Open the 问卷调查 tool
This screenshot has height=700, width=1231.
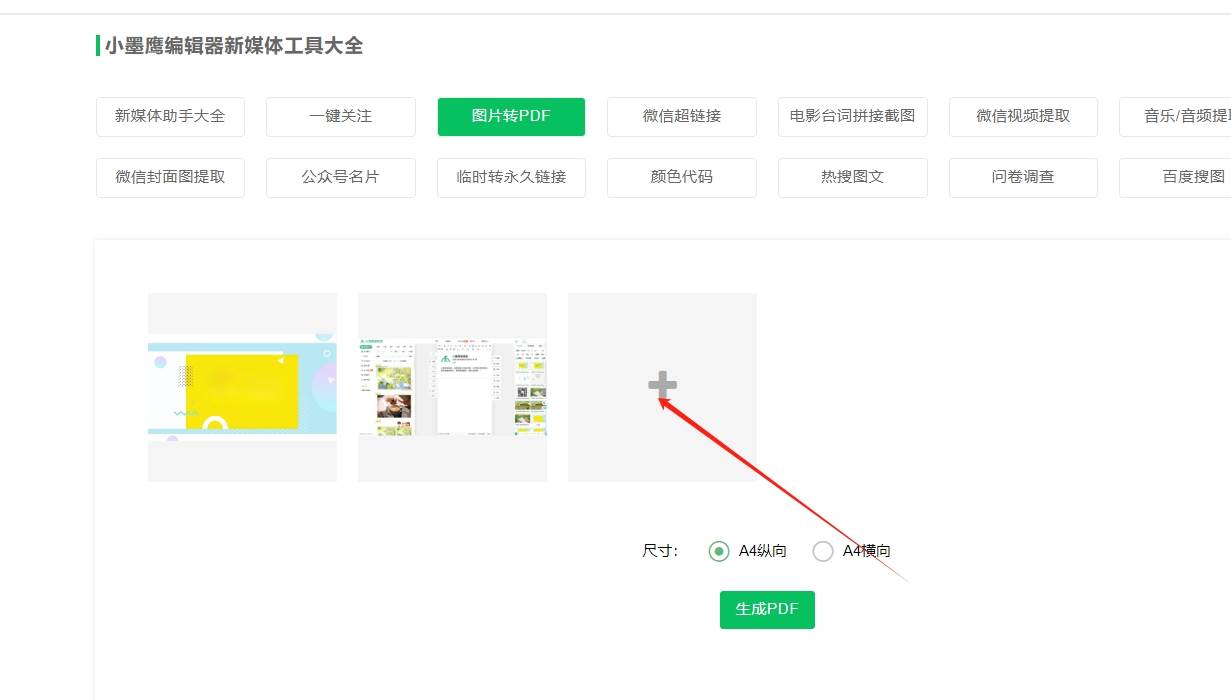coord(1023,177)
